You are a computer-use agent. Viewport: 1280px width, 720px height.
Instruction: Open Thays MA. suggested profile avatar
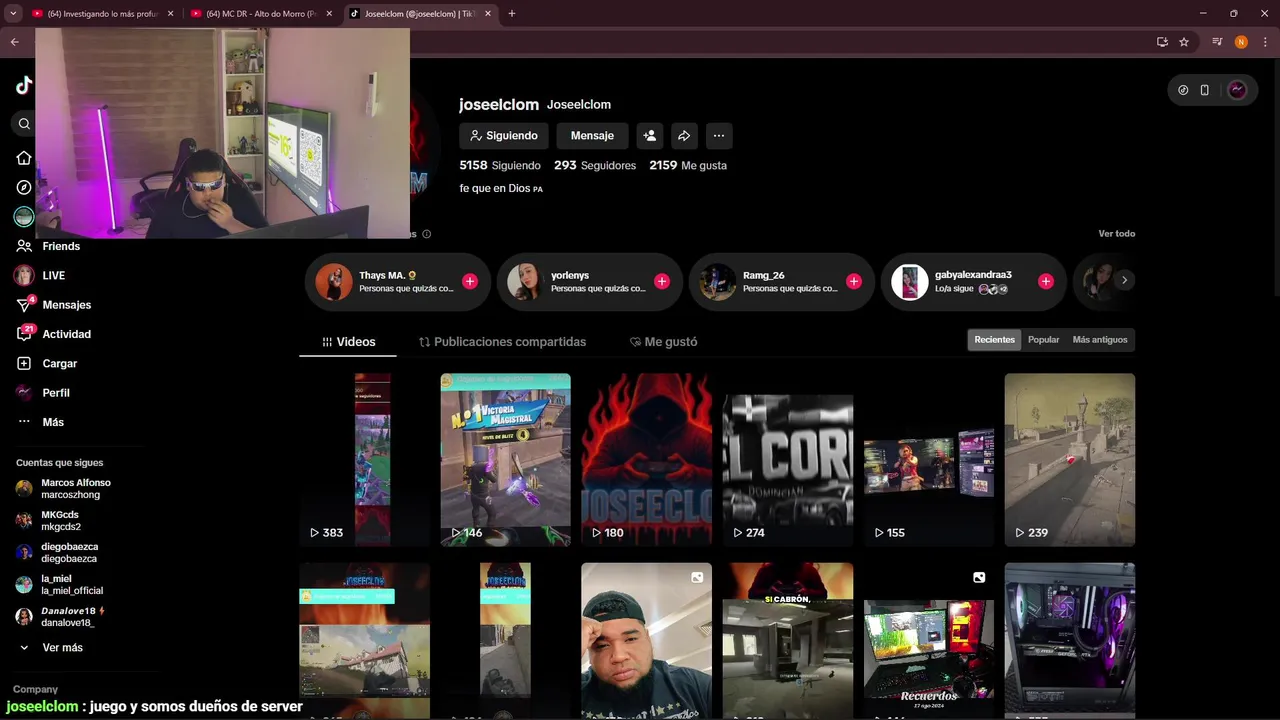pos(334,282)
